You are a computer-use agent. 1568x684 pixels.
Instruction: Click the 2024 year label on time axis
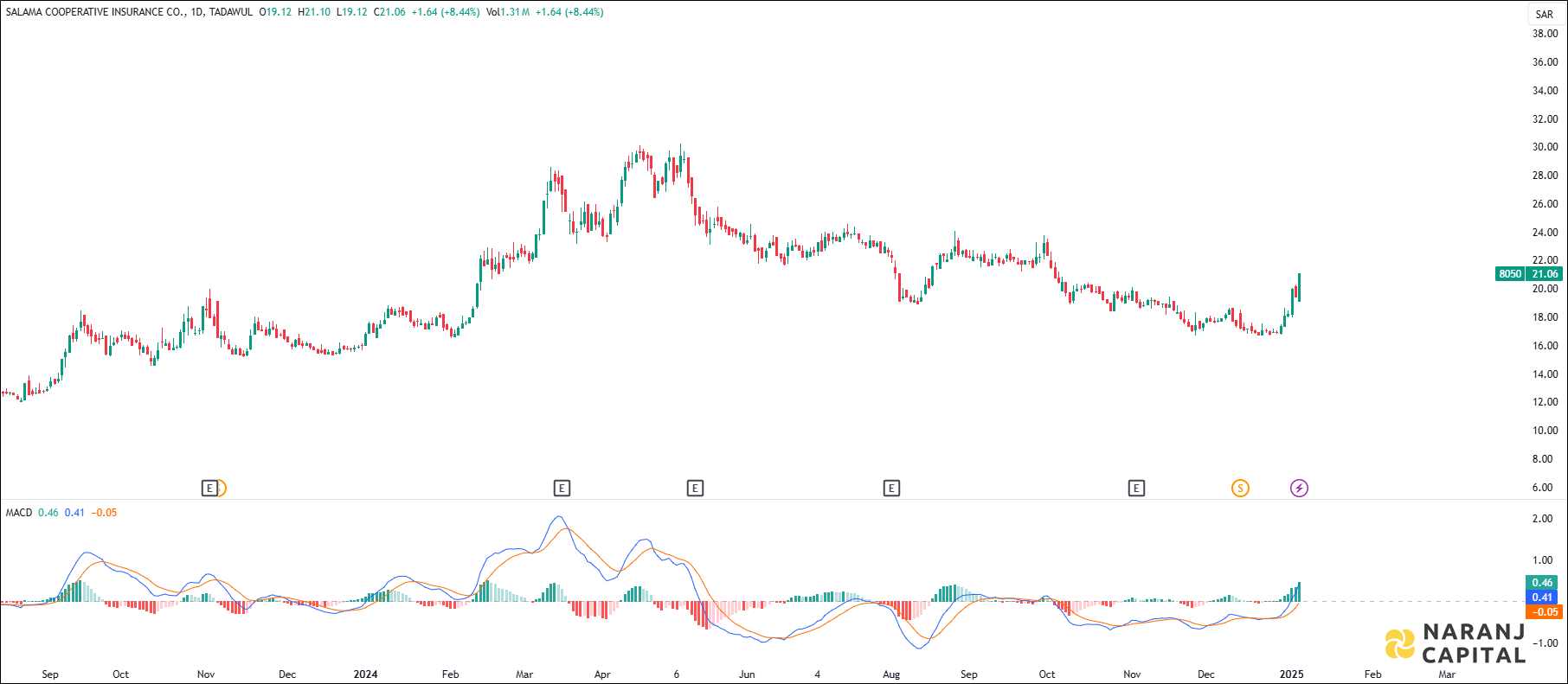click(x=365, y=674)
